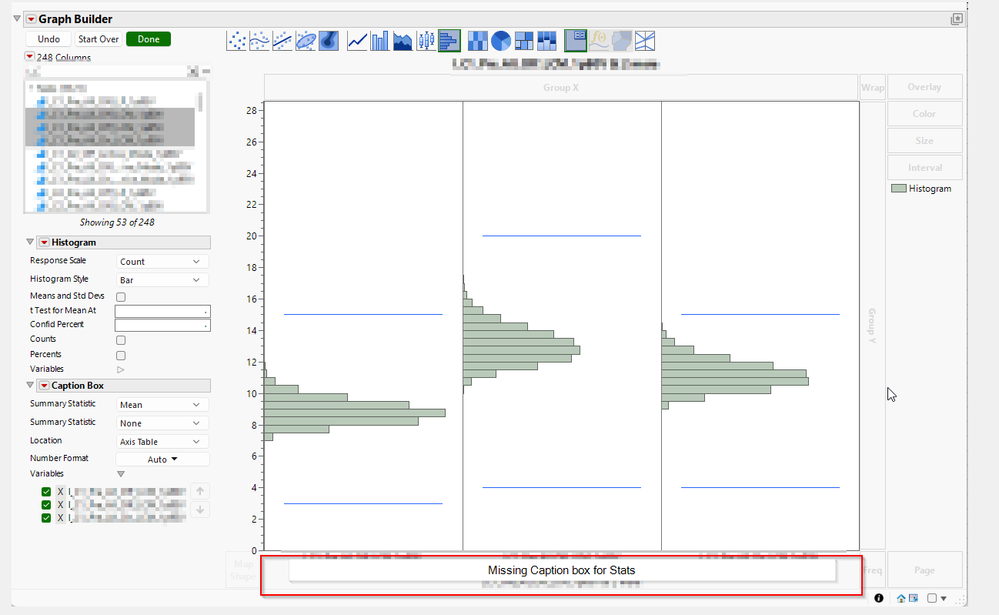This screenshot has height=615, width=999.
Task: Open the Graph Builder red triangle menu
Action: click(x=31, y=19)
